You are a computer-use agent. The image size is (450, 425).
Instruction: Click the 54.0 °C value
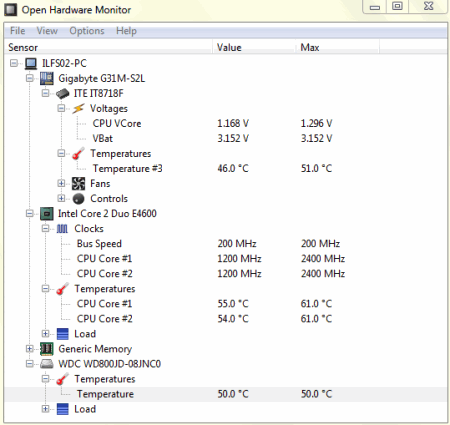pos(233,319)
